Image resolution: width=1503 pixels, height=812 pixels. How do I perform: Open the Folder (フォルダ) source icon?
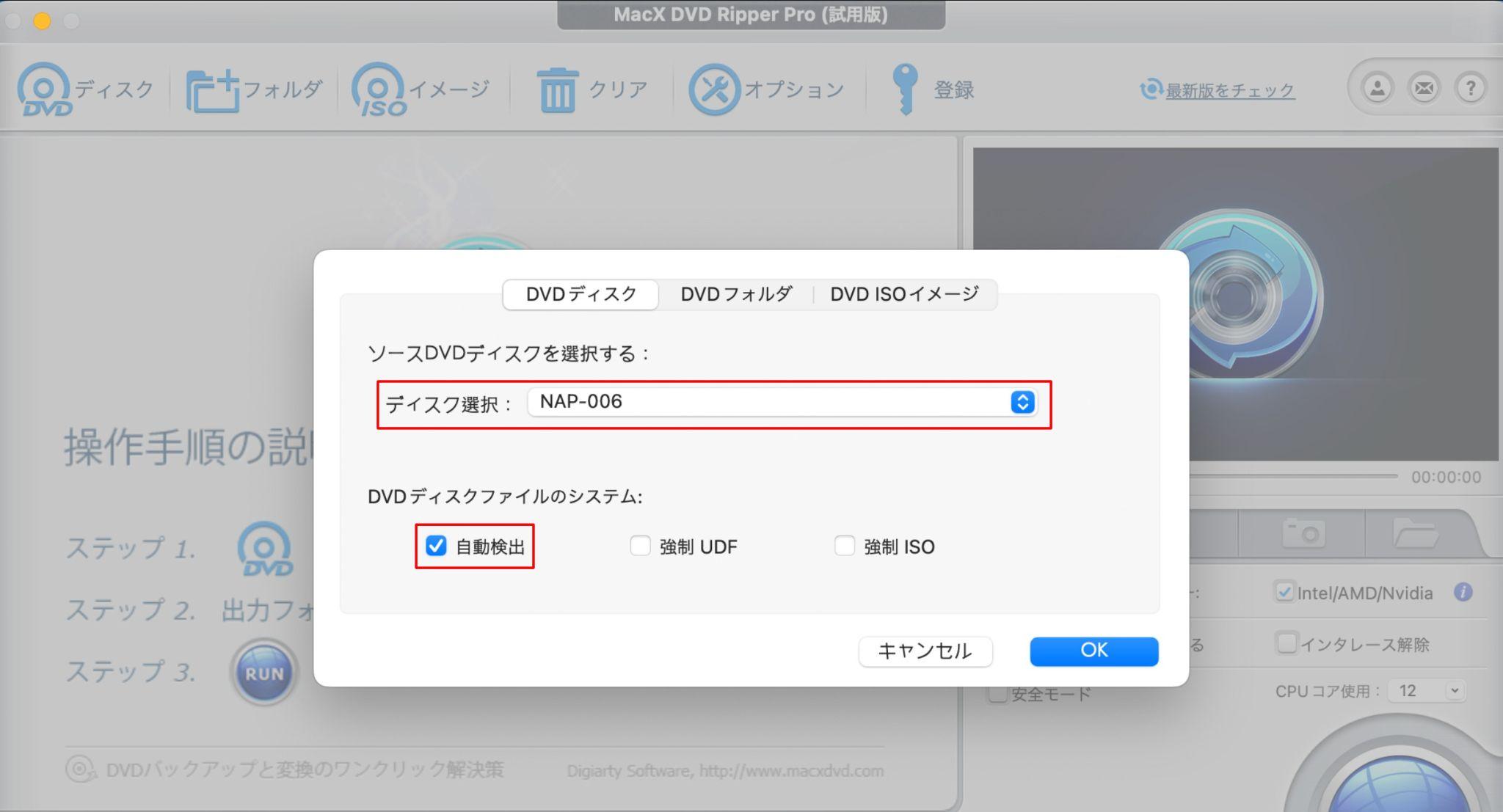point(212,91)
